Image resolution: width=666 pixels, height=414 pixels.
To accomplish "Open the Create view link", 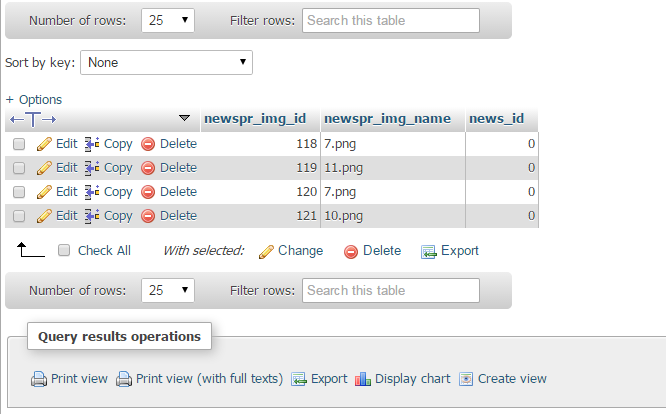I will pyautogui.click(x=512, y=379).
